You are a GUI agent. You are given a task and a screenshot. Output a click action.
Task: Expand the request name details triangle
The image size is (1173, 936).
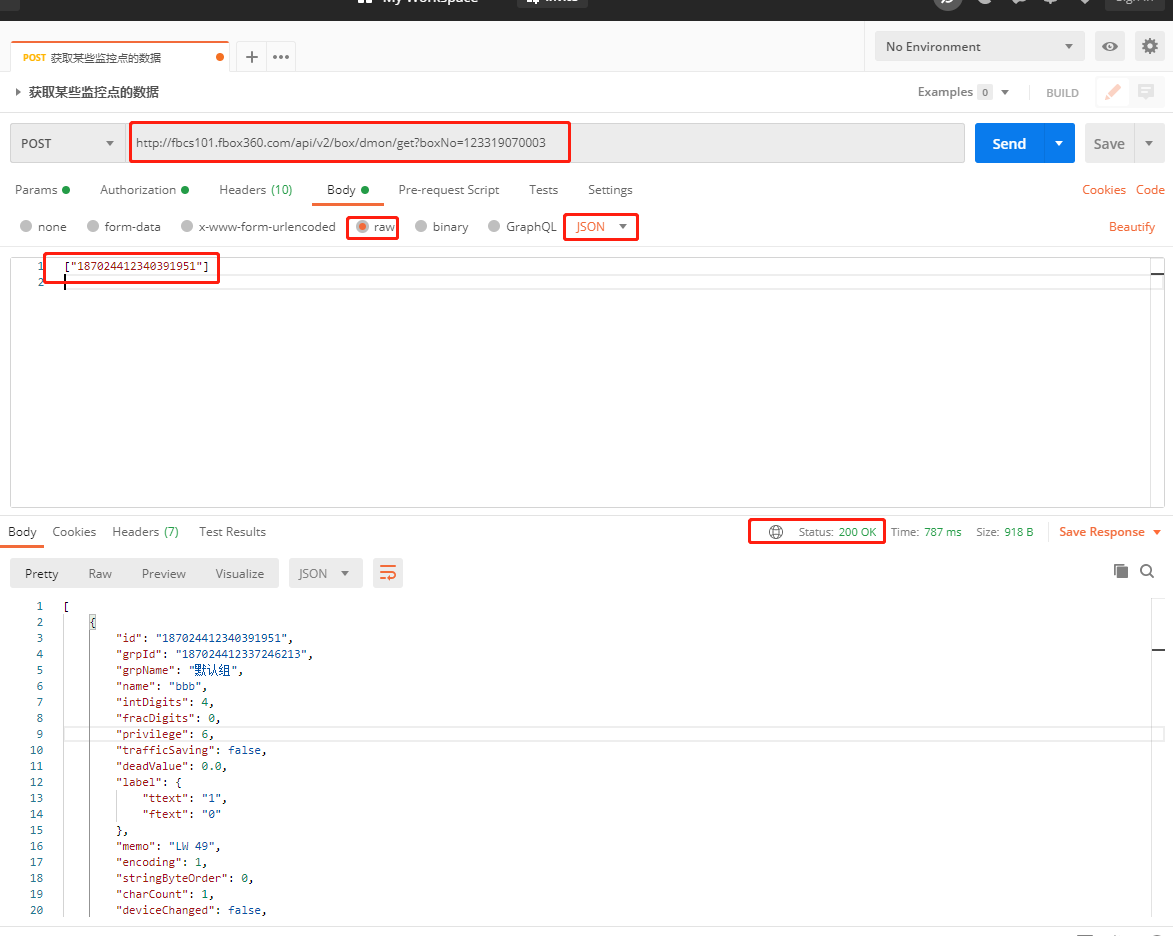click(18, 92)
